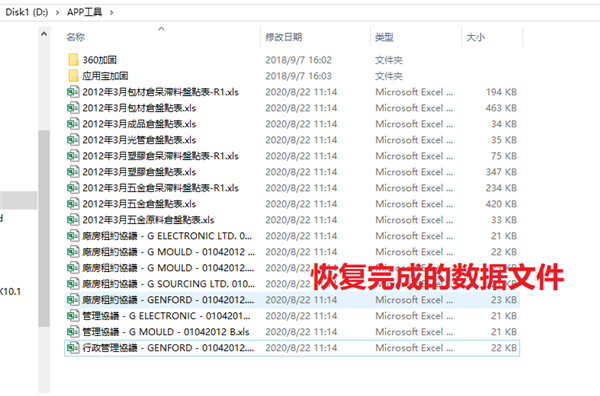The height and width of the screenshot is (396, 600).
Task: Click Excel icon of 2012年3月塑膠倉盤點表.xls
Action: [x=73, y=172]
